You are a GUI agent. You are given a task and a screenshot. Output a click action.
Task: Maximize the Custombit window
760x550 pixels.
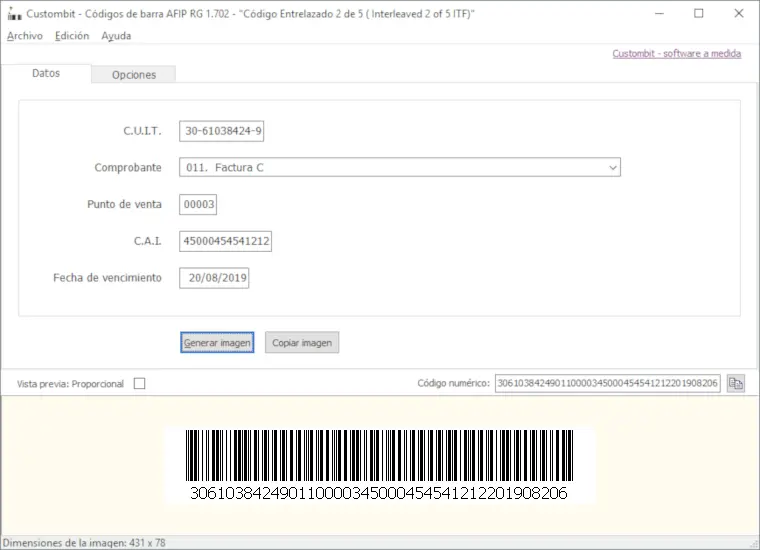pos(699,14)
